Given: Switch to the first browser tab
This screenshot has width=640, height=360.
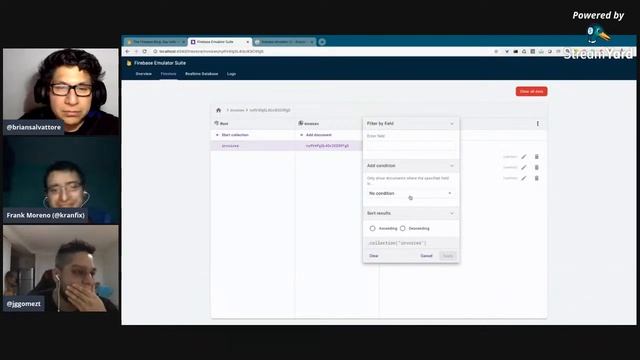Looking at the screenshot, I should click(156, 42).
